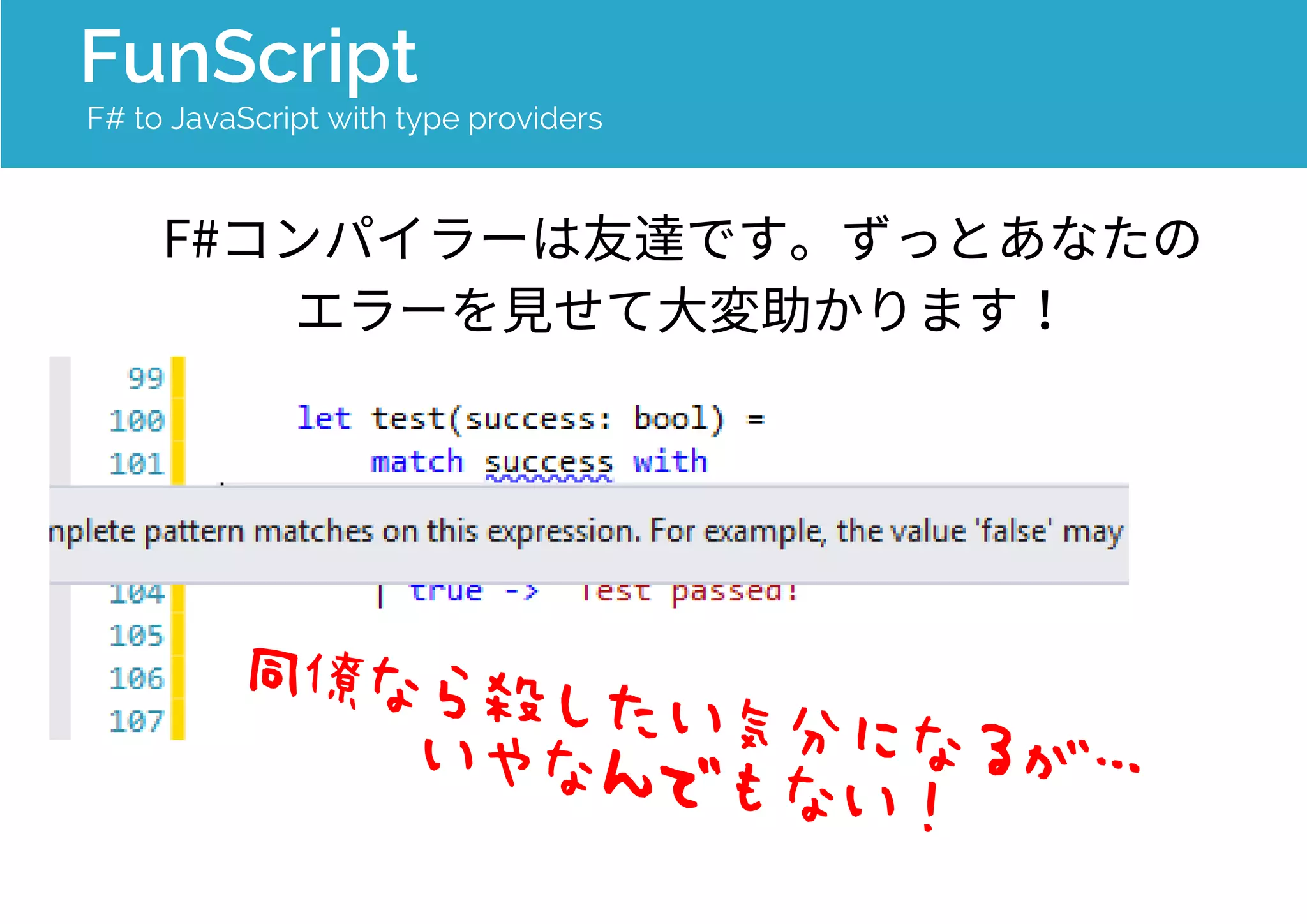The image size is (1307, 924).
Task: Click the 'match' keyword on line 101
Action: [417, 461]
